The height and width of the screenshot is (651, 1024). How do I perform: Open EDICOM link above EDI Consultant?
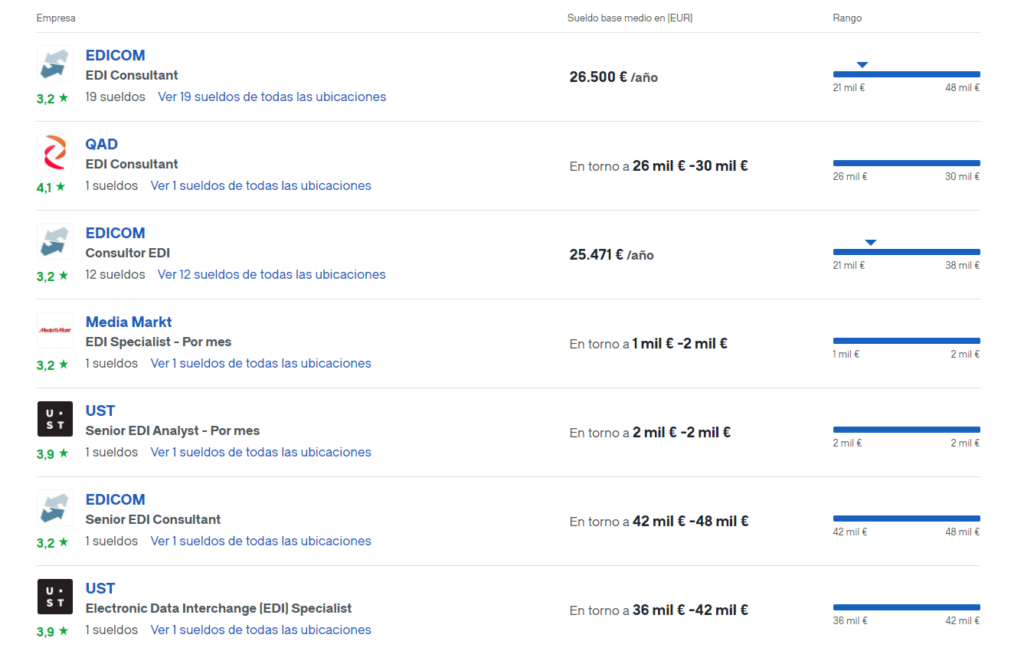115,56
